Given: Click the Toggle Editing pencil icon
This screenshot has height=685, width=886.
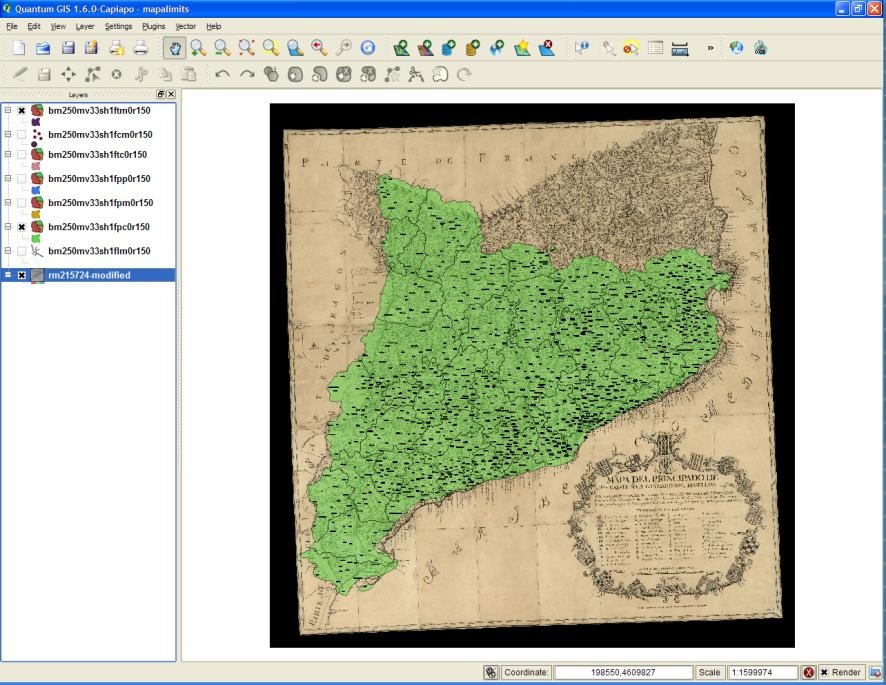Looking at the screenshot, I should tap(20, 74).
